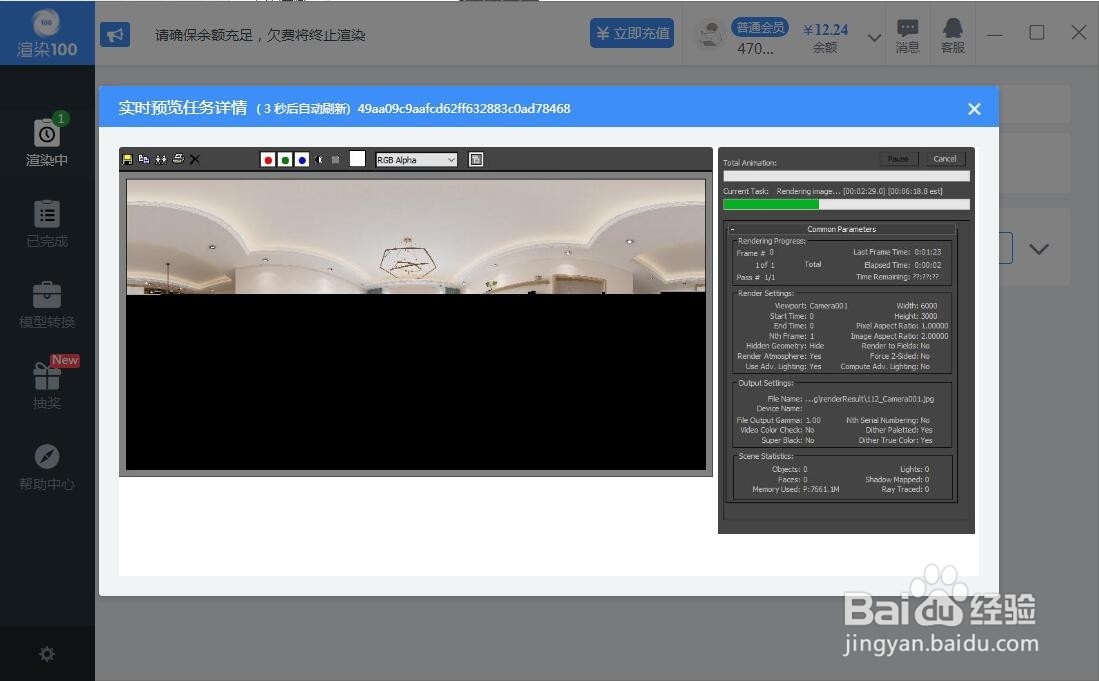Click the Cancel button in the render progress panel

945,159
